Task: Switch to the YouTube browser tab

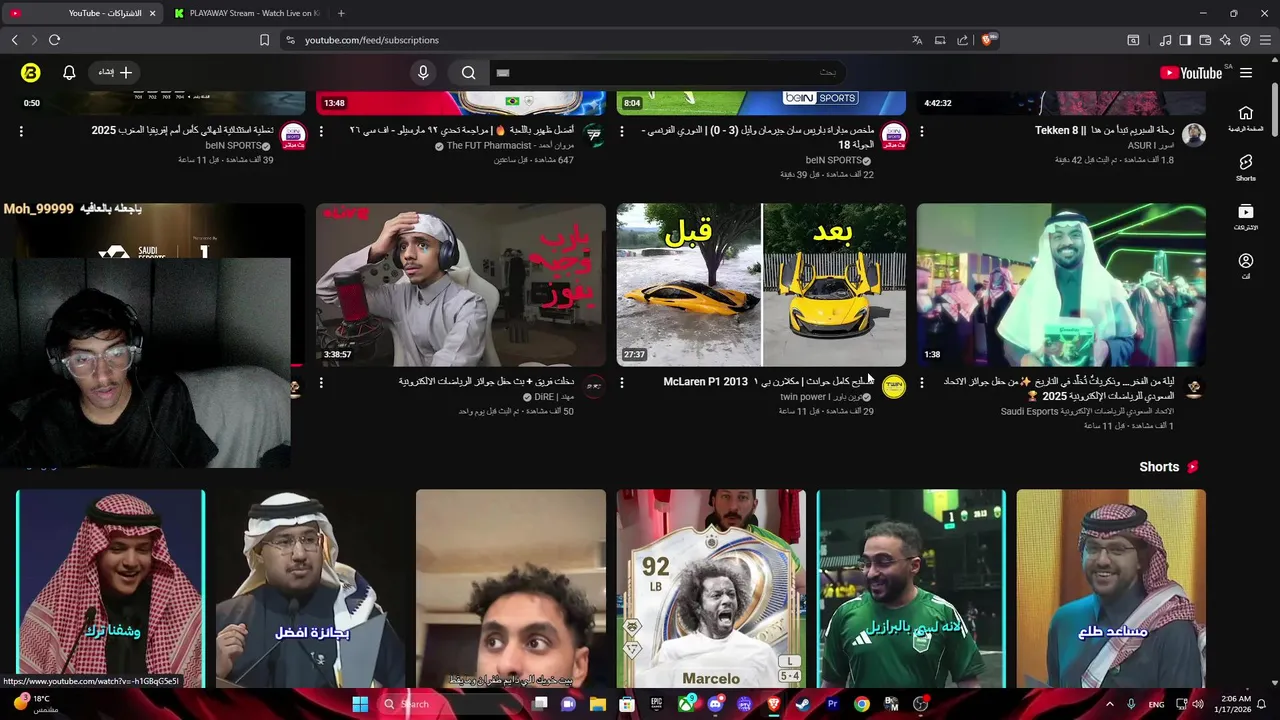Action: pos(83,13)
